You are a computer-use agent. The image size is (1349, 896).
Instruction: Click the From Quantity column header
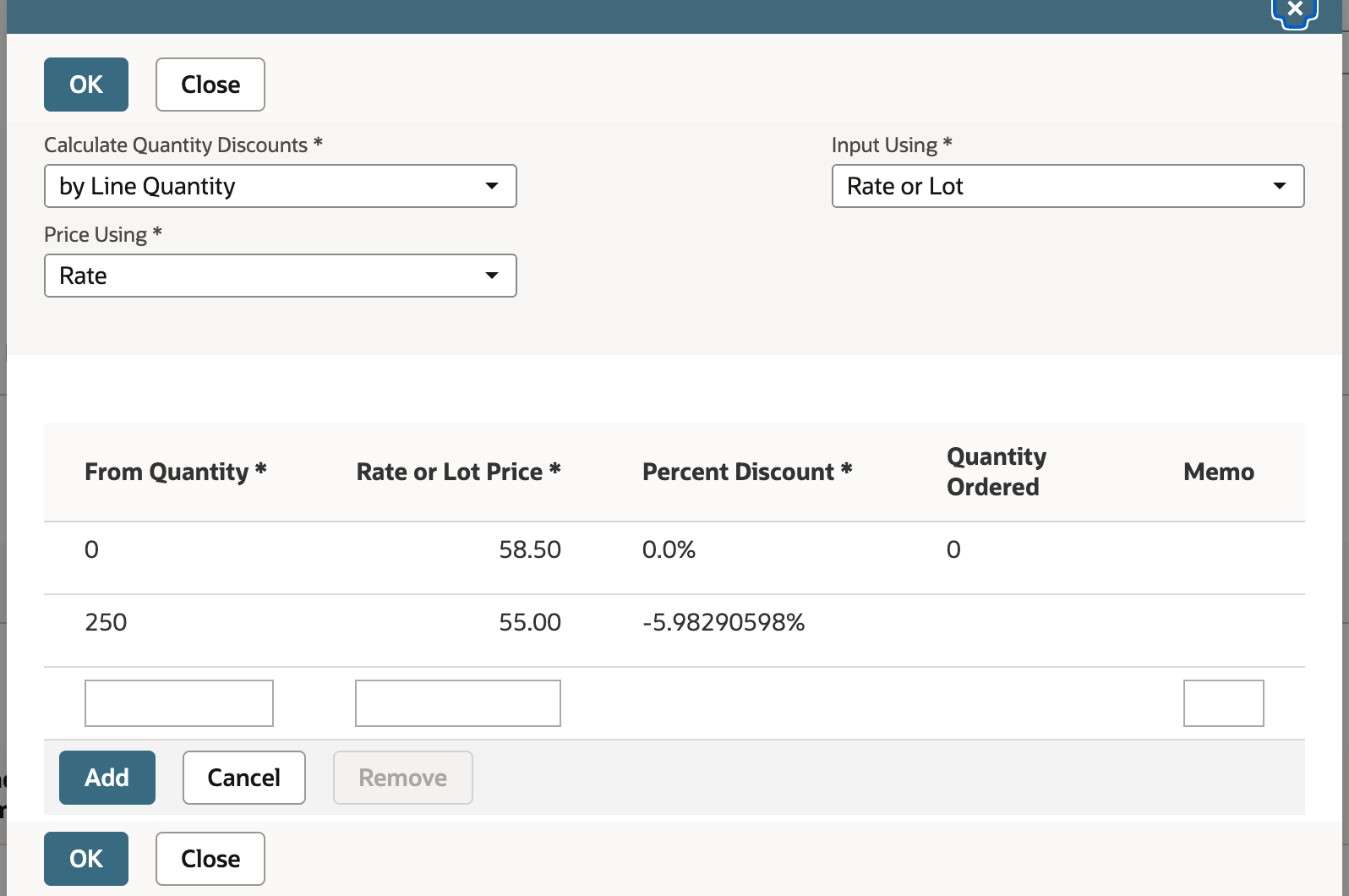(x=176, y=472)
